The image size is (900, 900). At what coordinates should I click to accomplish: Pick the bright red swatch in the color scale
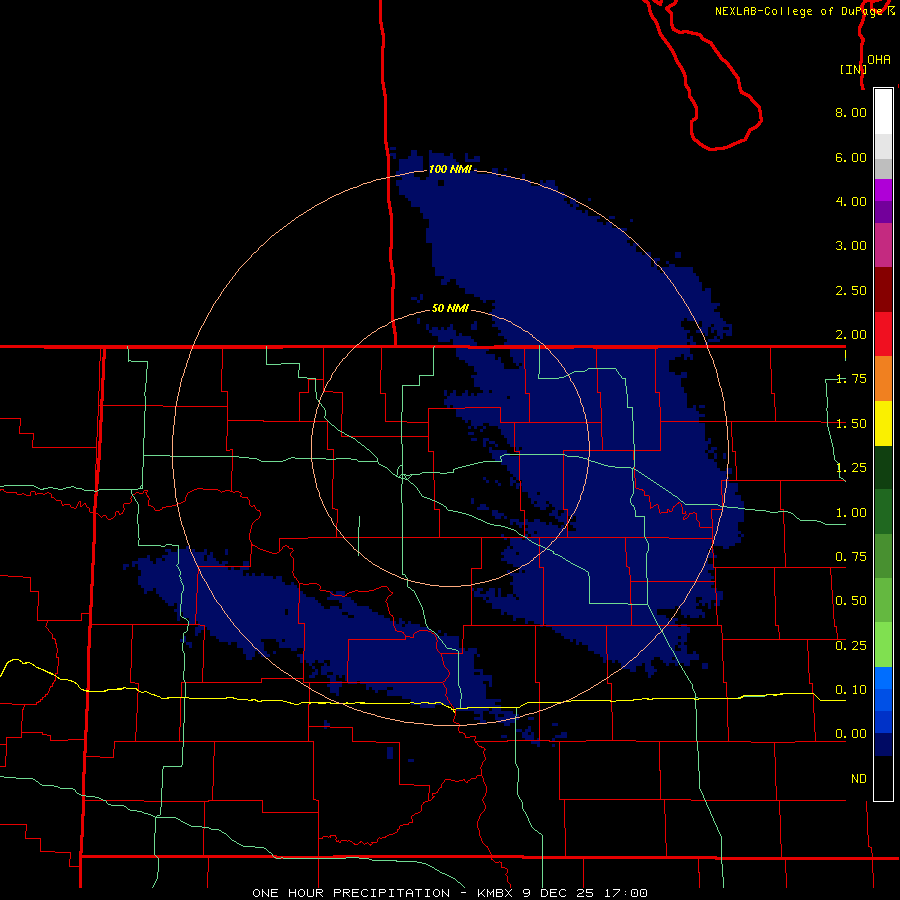[x=883, y=335]
